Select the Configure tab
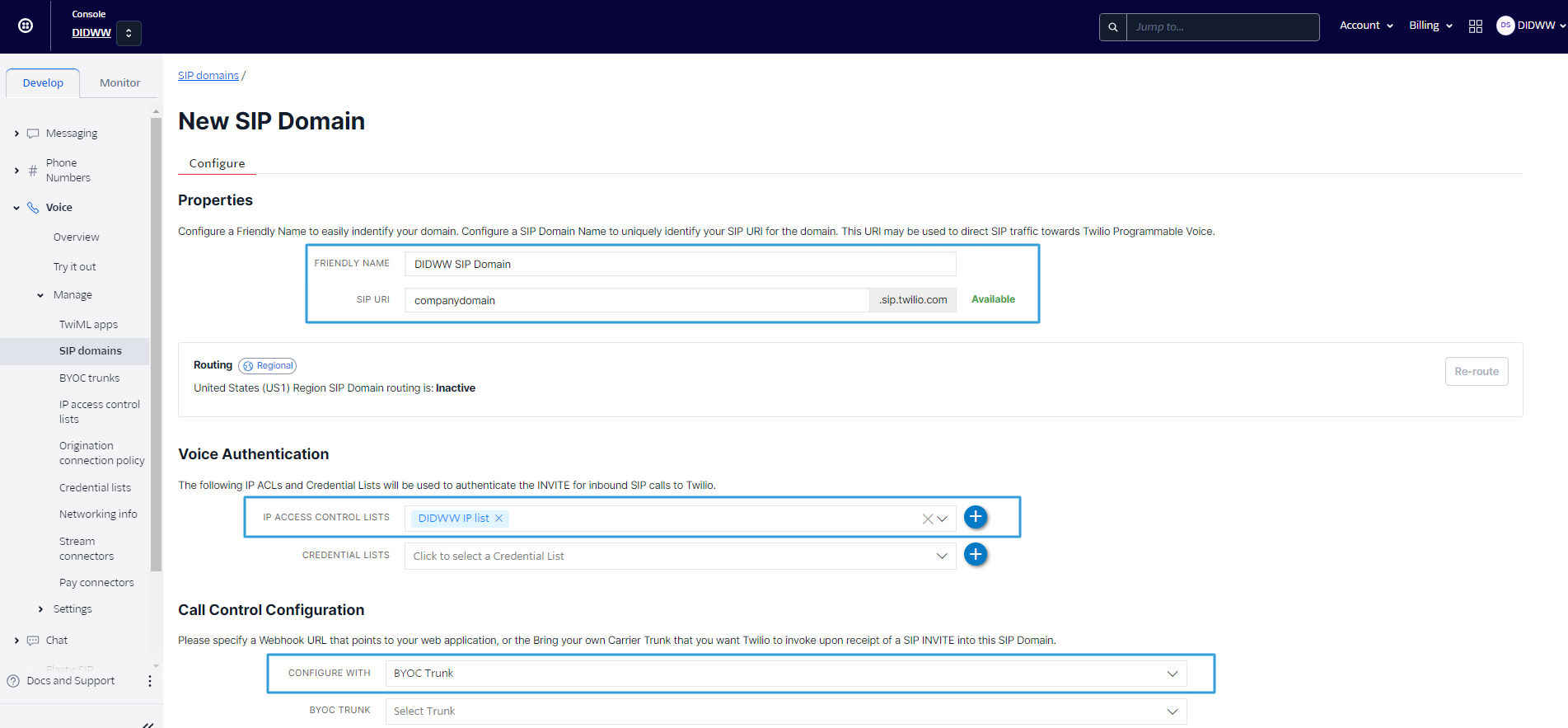 (217, 163)
